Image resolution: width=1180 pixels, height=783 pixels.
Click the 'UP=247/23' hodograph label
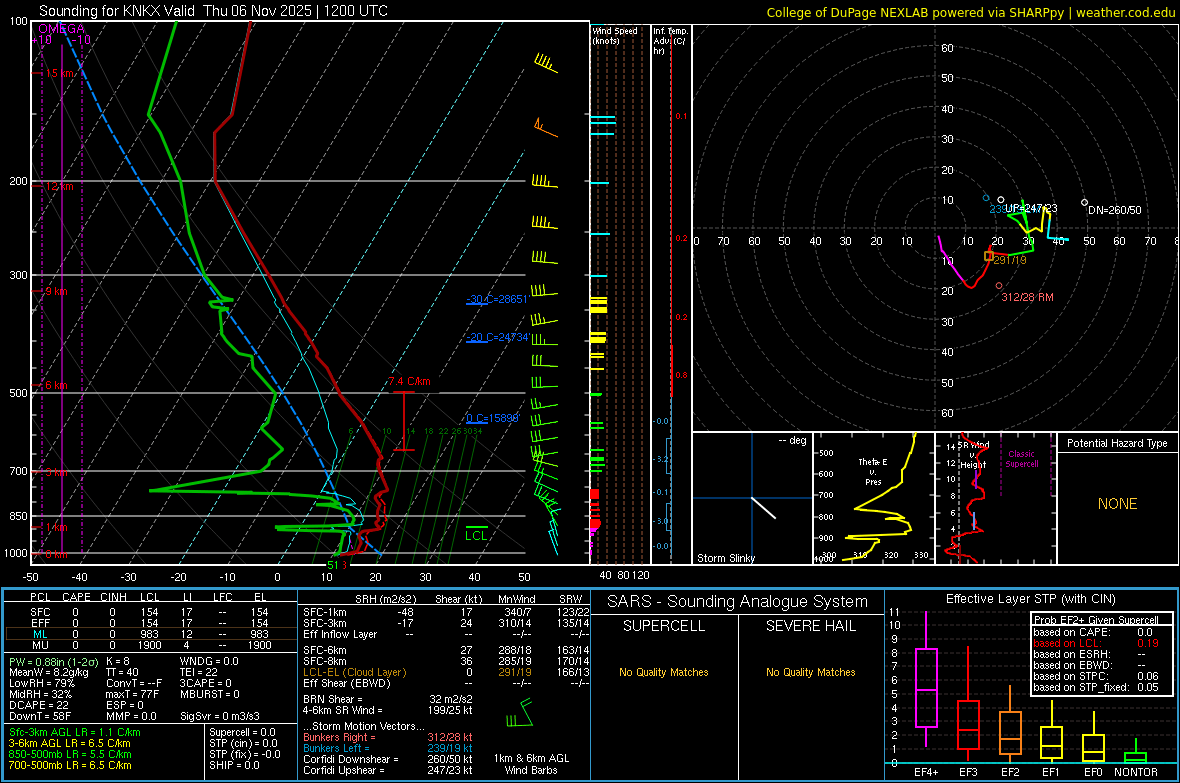(x=1032, y=208)
